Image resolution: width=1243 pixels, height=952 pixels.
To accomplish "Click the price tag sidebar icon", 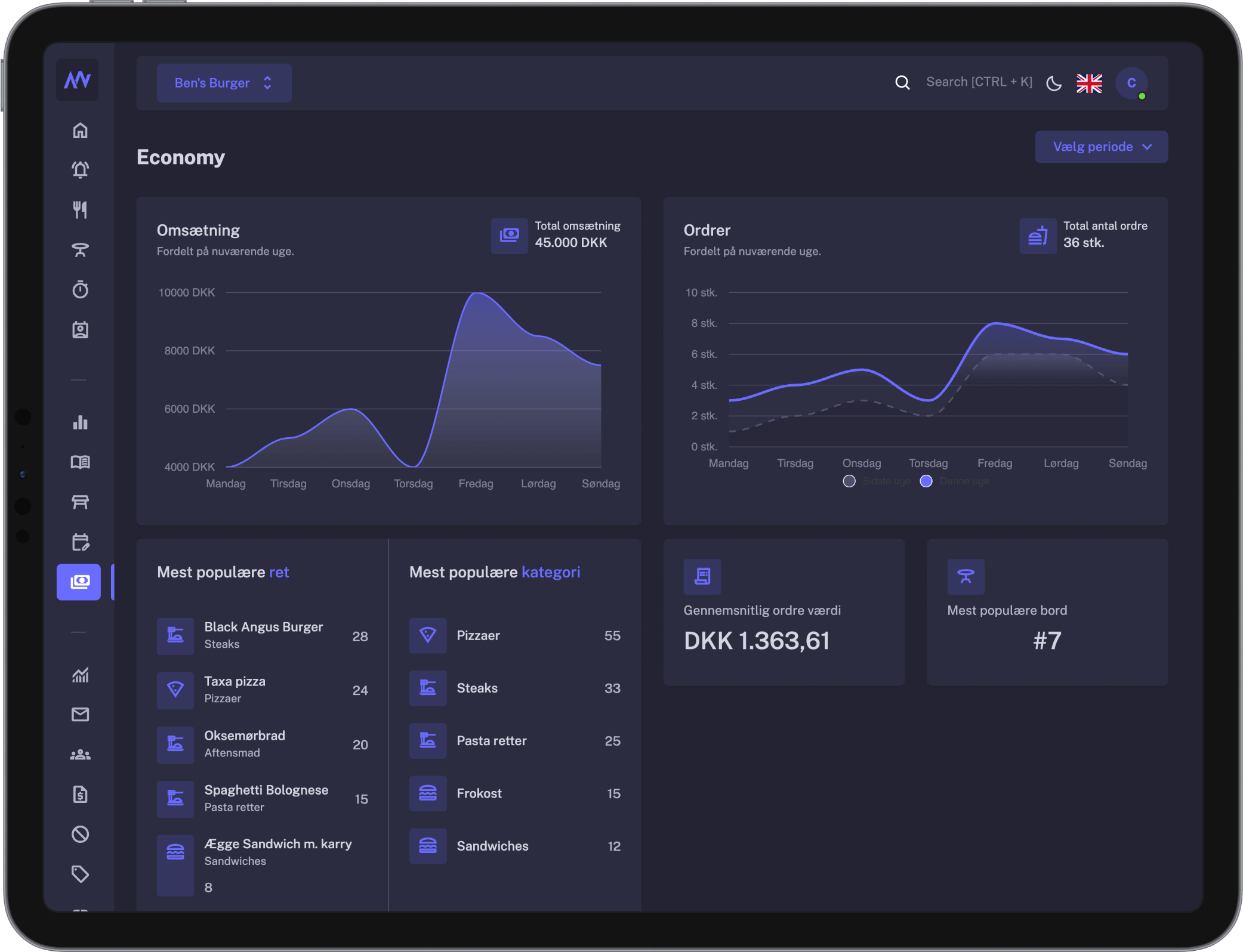I will click(80, 874).
